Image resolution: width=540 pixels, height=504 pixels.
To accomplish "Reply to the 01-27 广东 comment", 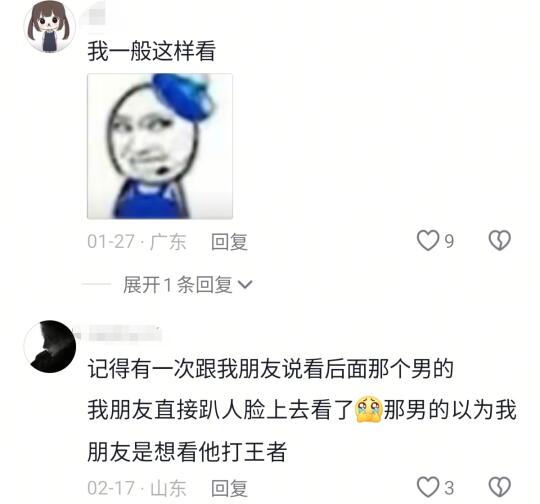I will [229, 241].
